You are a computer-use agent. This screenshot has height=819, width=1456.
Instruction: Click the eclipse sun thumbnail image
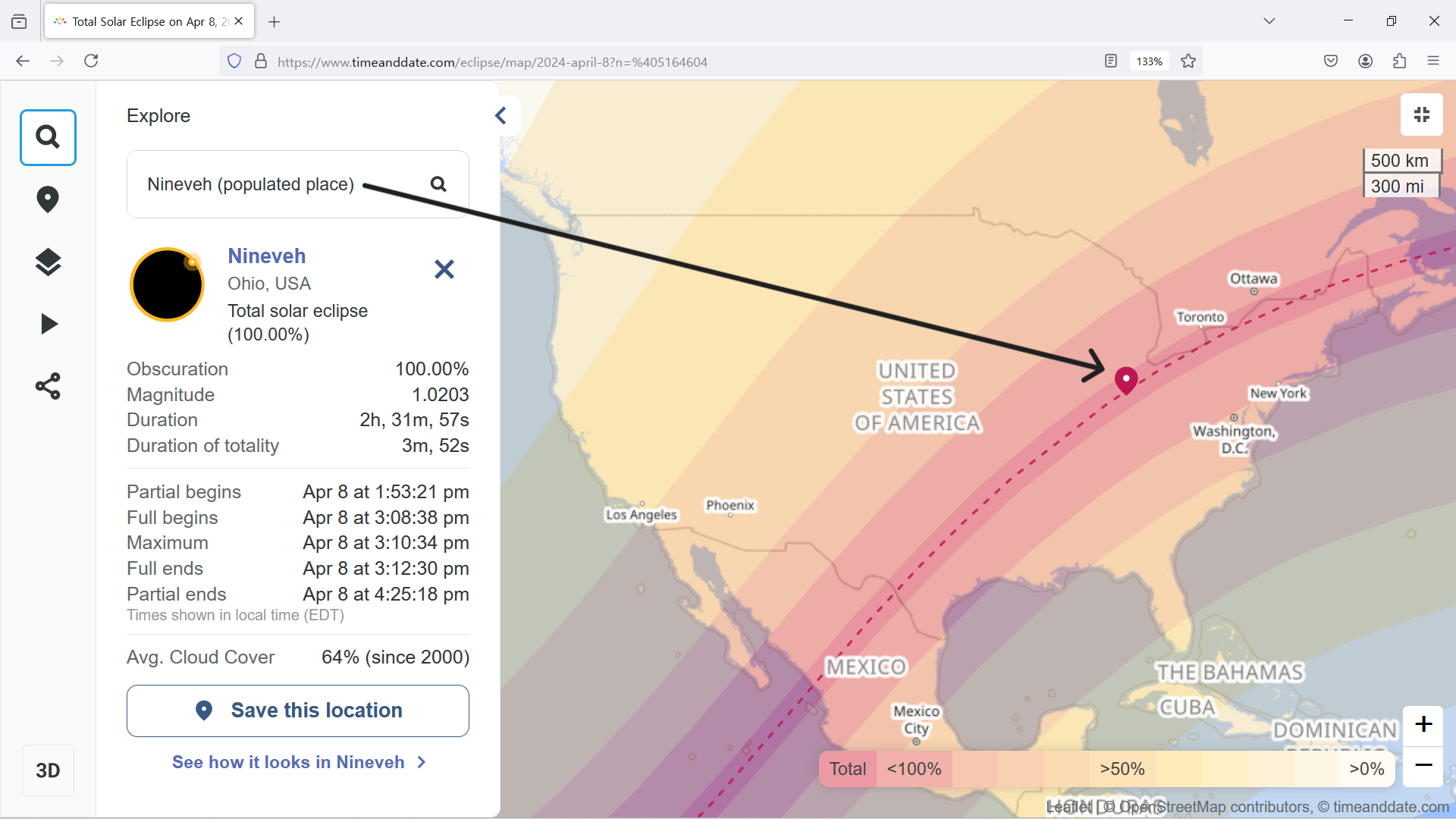167,285
